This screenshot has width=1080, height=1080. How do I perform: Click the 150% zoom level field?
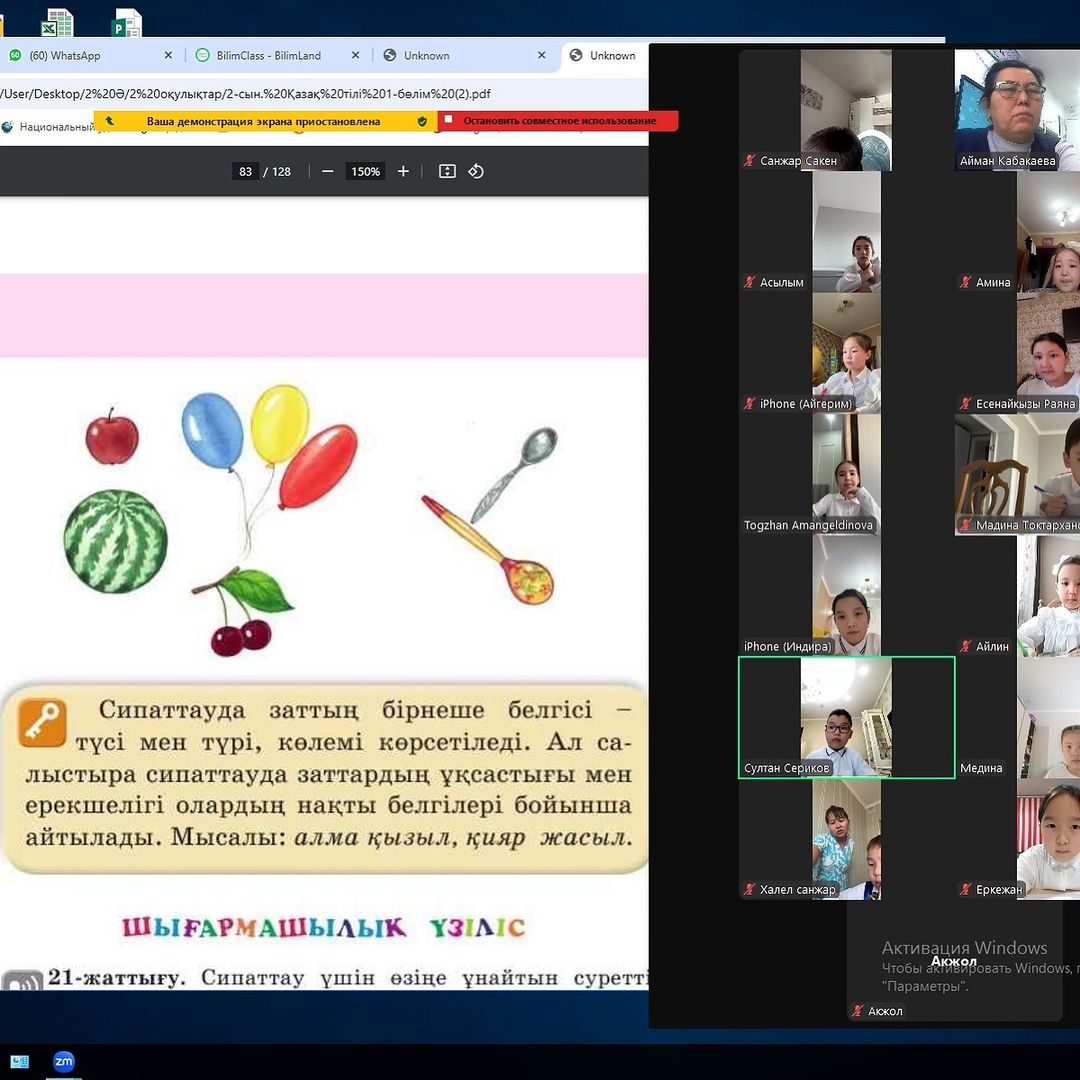365,172
